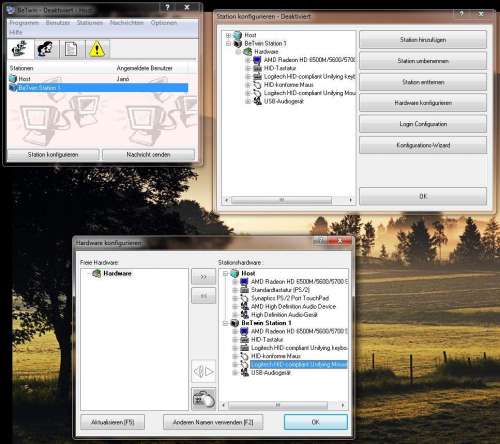The height and width of the screenshot is (444, 500).
Task: Click USB-Audiogerät icon in Stationshardware tree
Action: 245,373
